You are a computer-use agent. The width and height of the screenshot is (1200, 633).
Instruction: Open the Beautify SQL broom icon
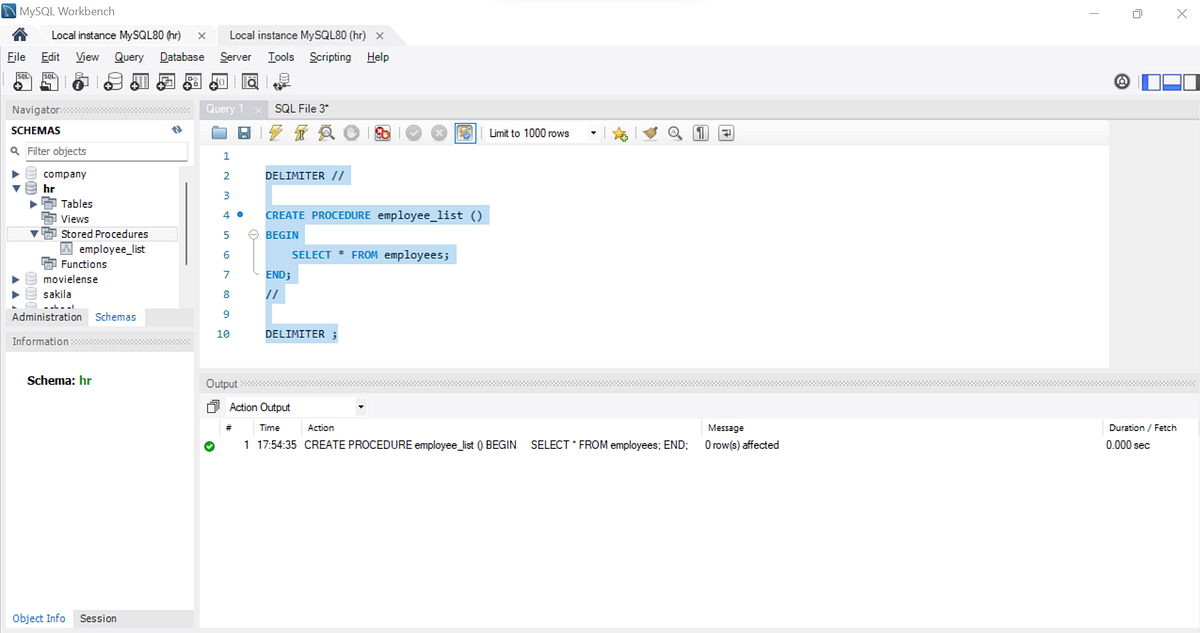(650, 132)
